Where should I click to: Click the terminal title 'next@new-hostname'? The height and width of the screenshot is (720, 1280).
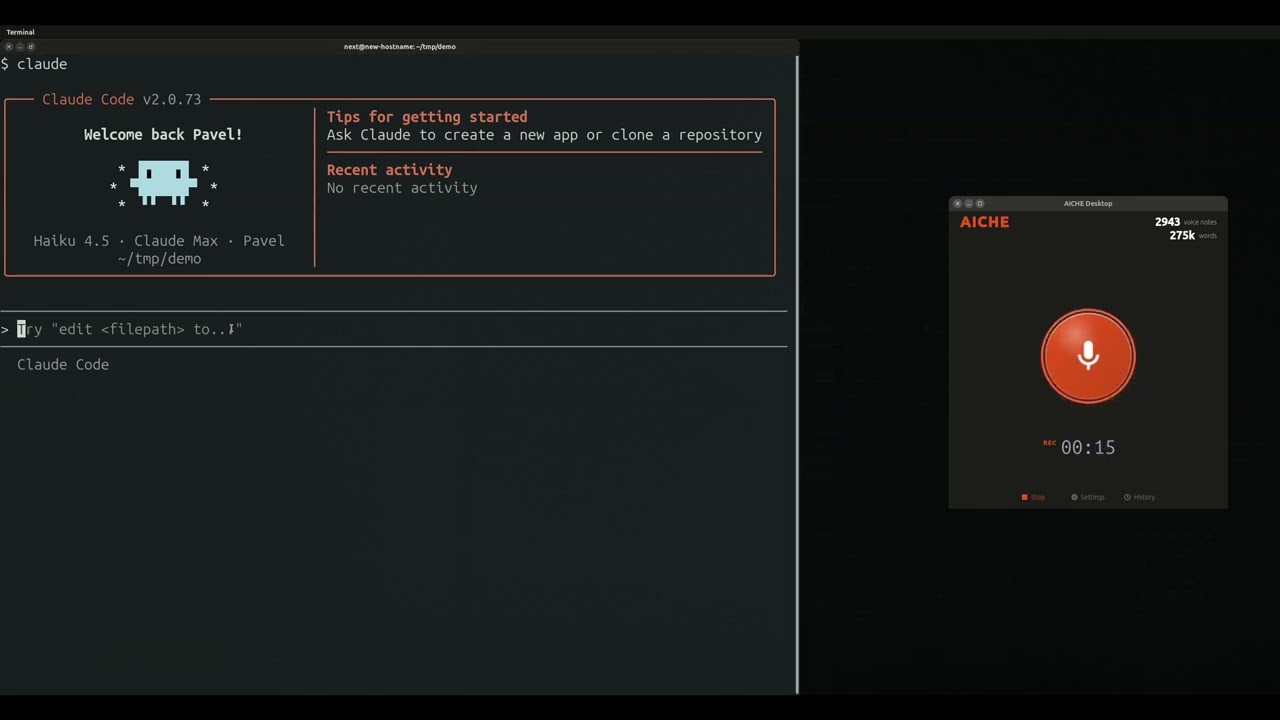point(400,46)
